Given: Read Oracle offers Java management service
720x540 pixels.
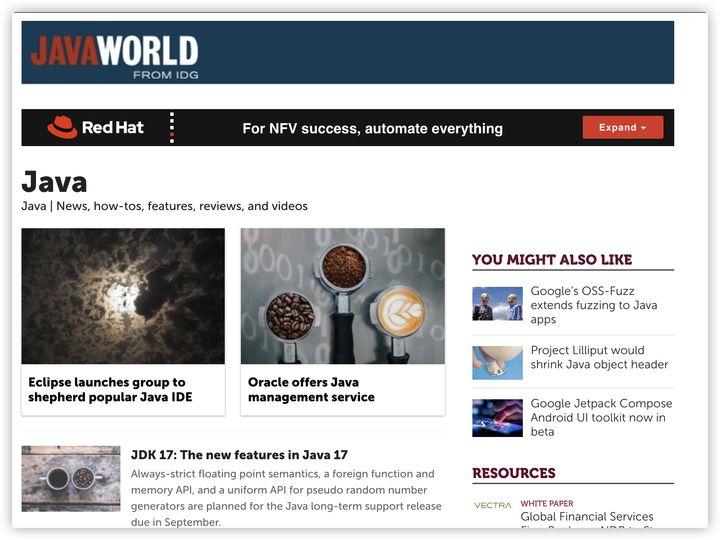Looking at the screenshot, I should click(311, 389).
